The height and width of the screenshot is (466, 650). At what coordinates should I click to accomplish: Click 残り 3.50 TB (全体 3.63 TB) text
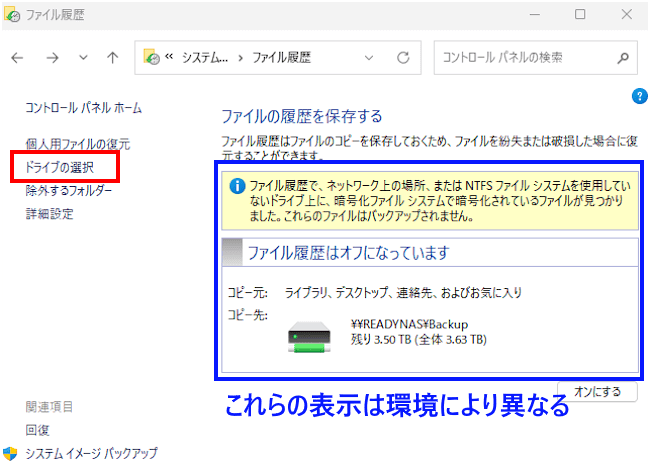click(x=419, y=340)
